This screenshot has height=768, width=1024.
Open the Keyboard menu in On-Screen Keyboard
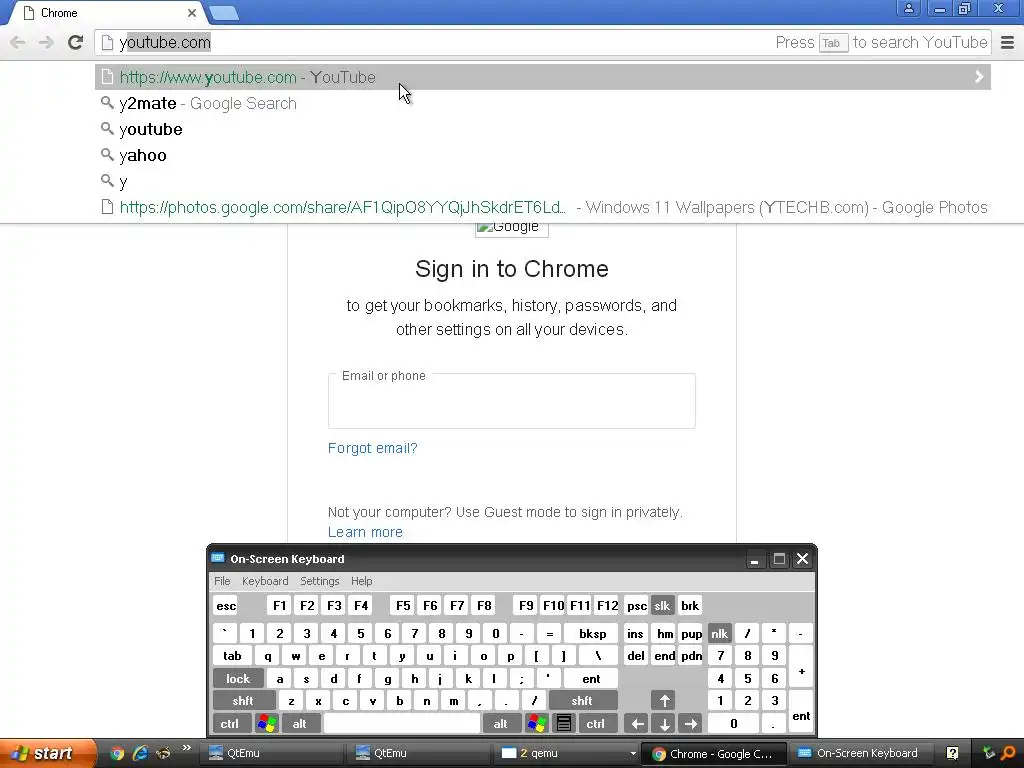click(265, 581)
